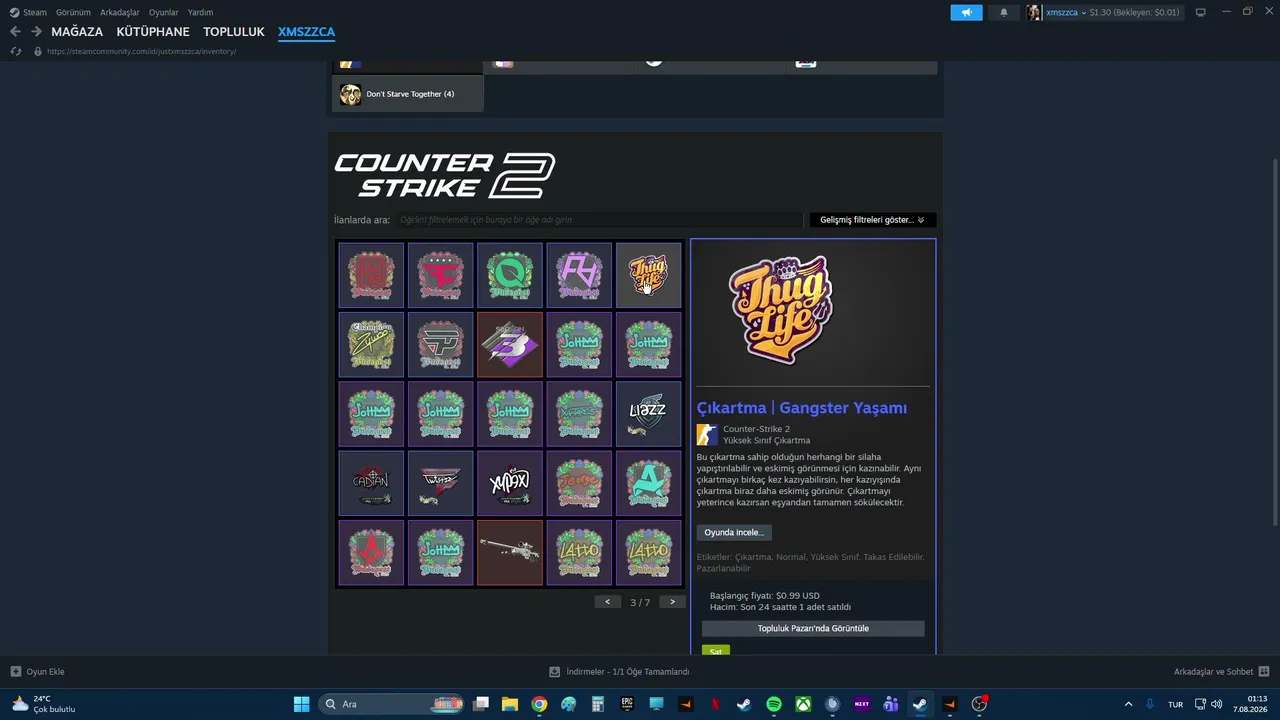Image resolution: width=1280 pixels, height=720 pixels.
Task: Open the Yardım menu
Action: pos(200,12)
